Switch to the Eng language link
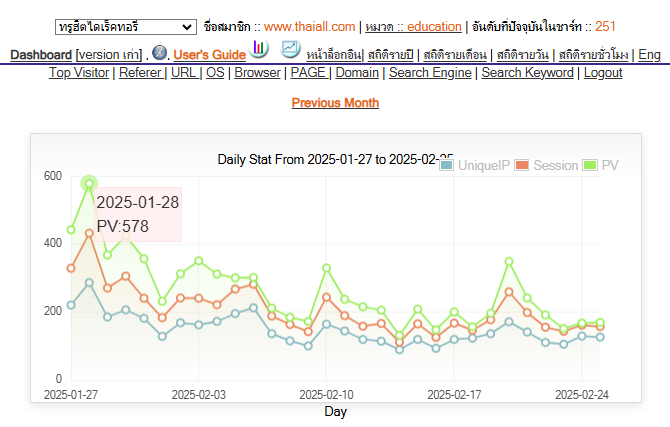This screenshot has height=427, width=670. 649,54
